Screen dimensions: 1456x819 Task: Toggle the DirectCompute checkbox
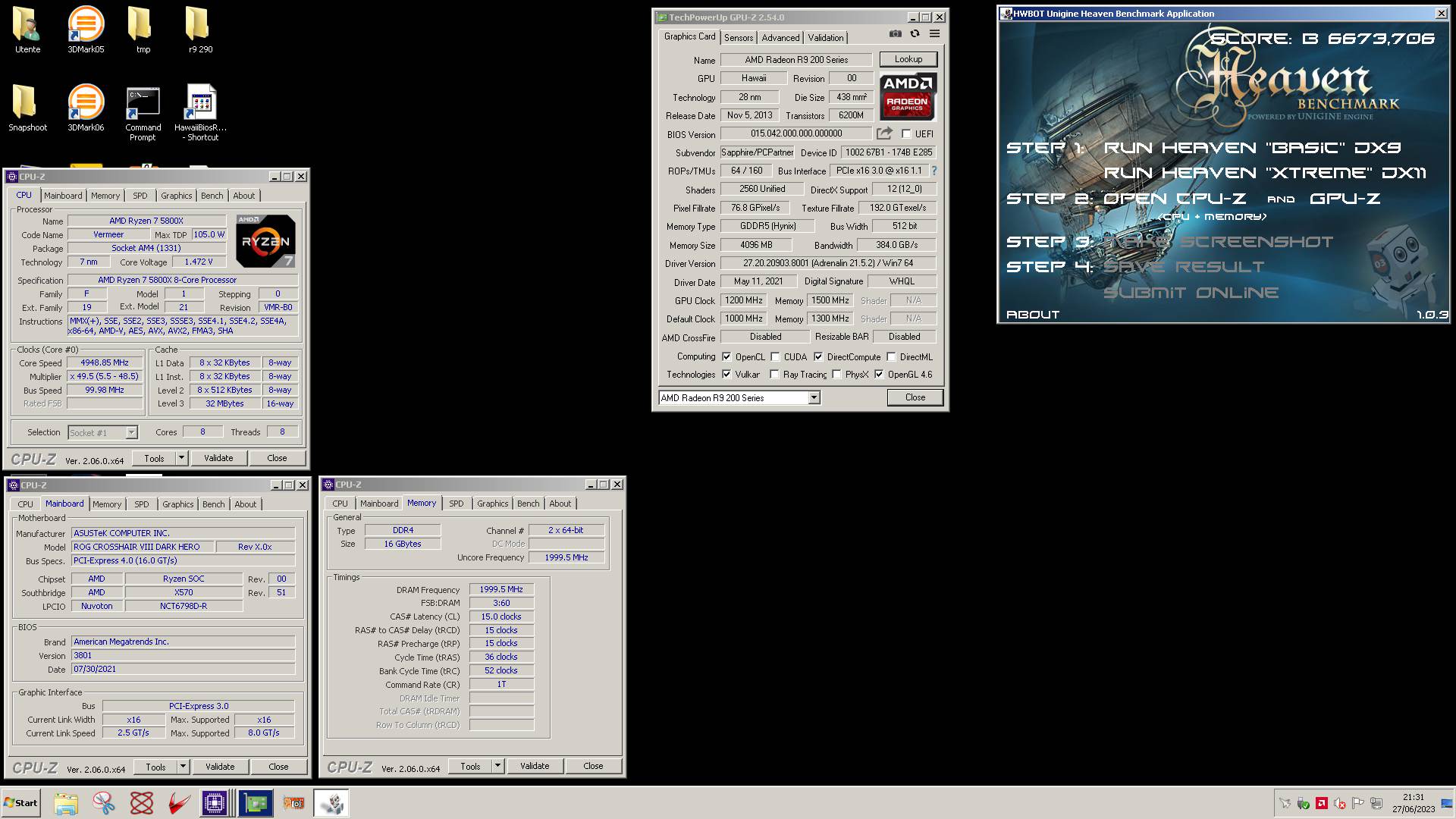tap(818, 357)
